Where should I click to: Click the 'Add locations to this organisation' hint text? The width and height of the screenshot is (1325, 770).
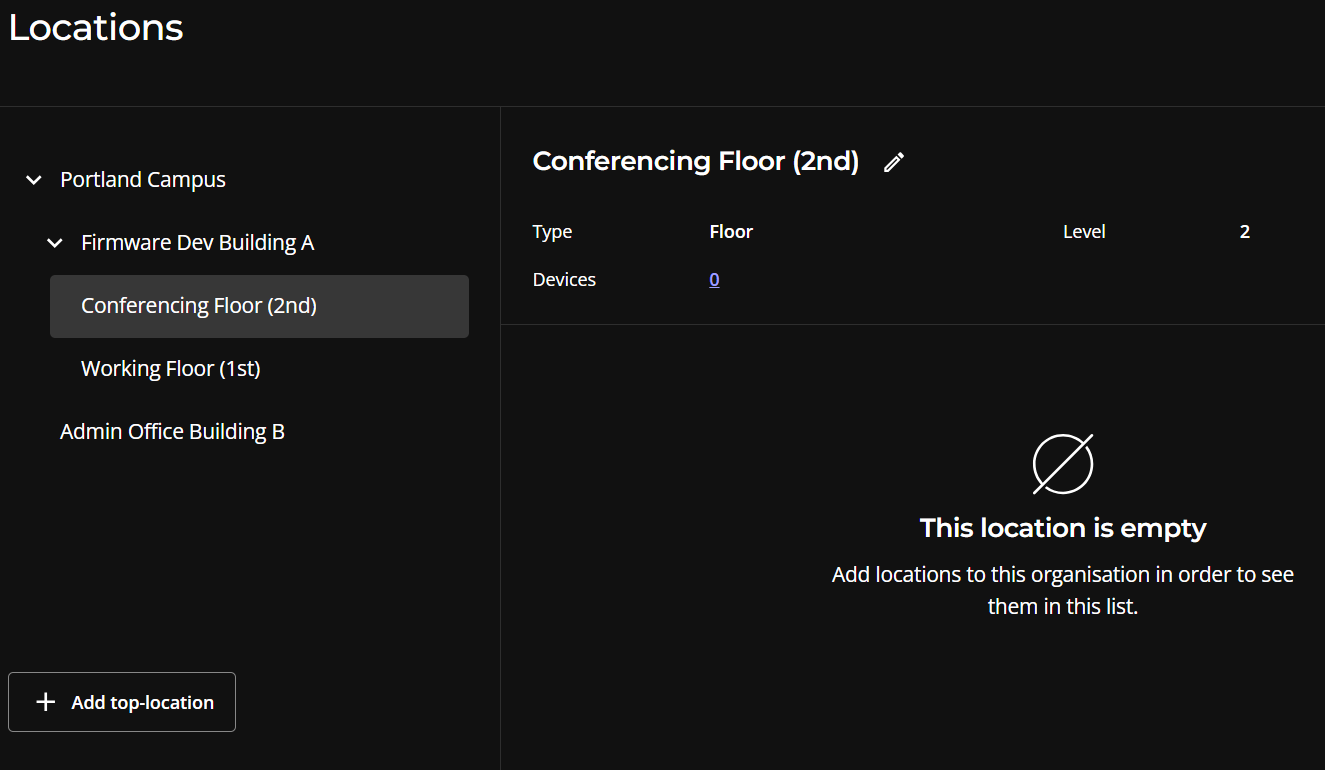coord(1063,590)
